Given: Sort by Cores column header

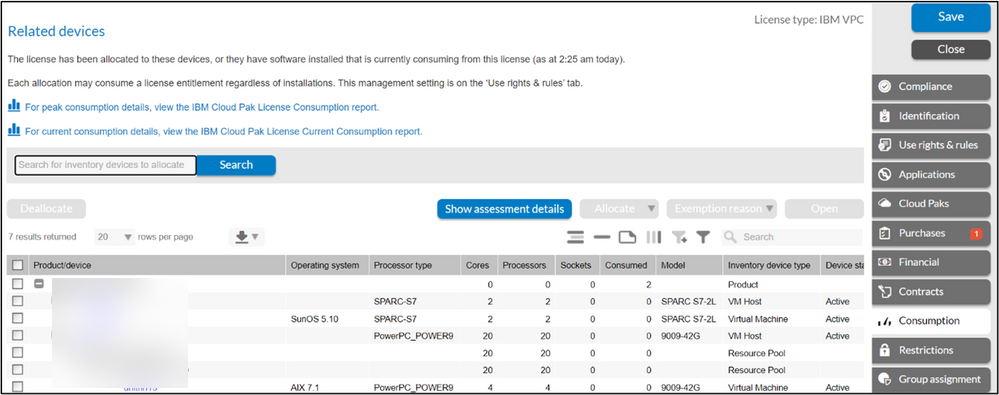Looking at the screenshot, I should (478, 265).
